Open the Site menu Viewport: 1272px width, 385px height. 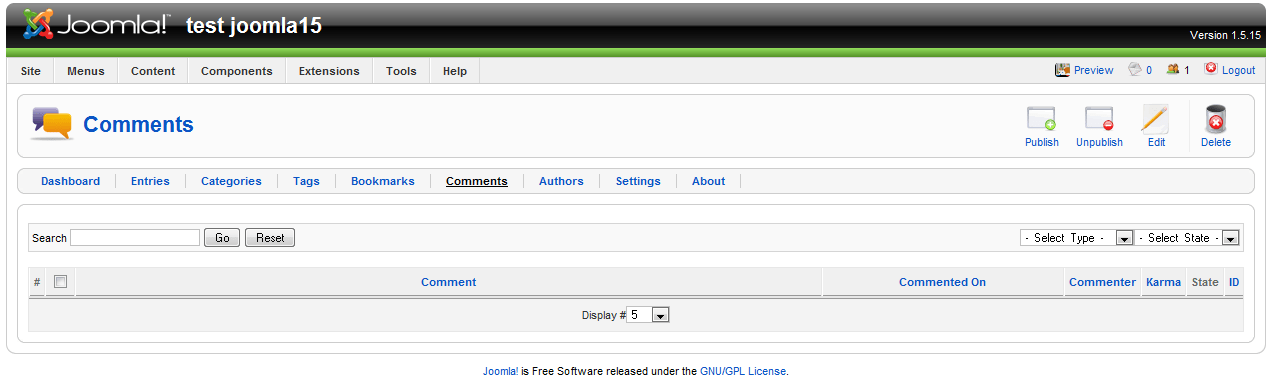(31, 71)
